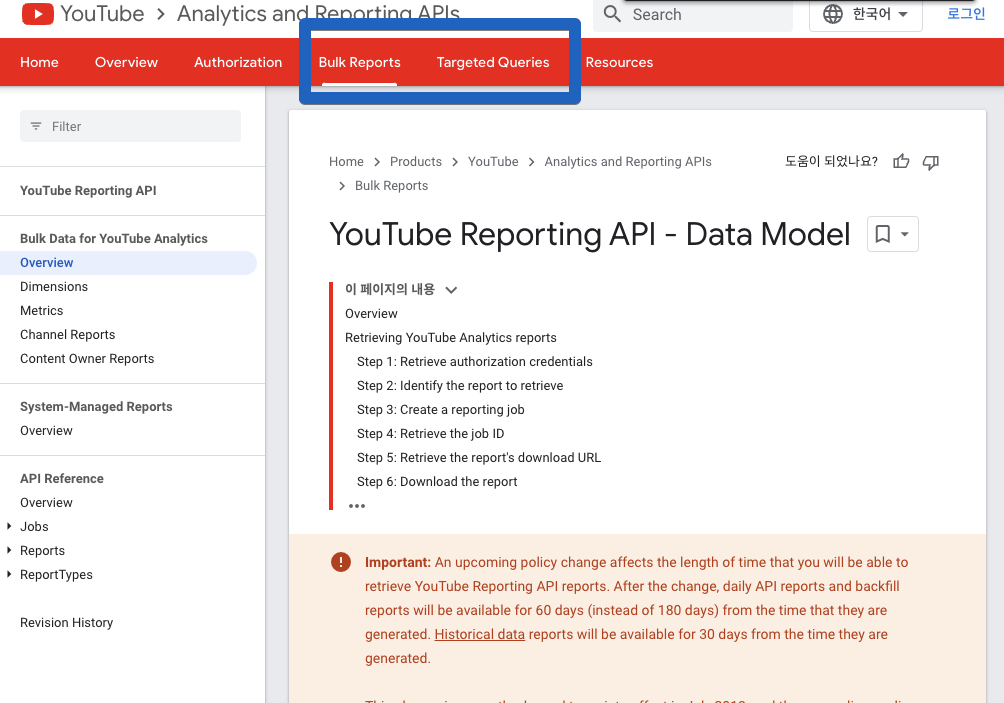Click the sidebar Filter input field
The width and height of the screenshot is (1004, 703).
pos(131,126)
